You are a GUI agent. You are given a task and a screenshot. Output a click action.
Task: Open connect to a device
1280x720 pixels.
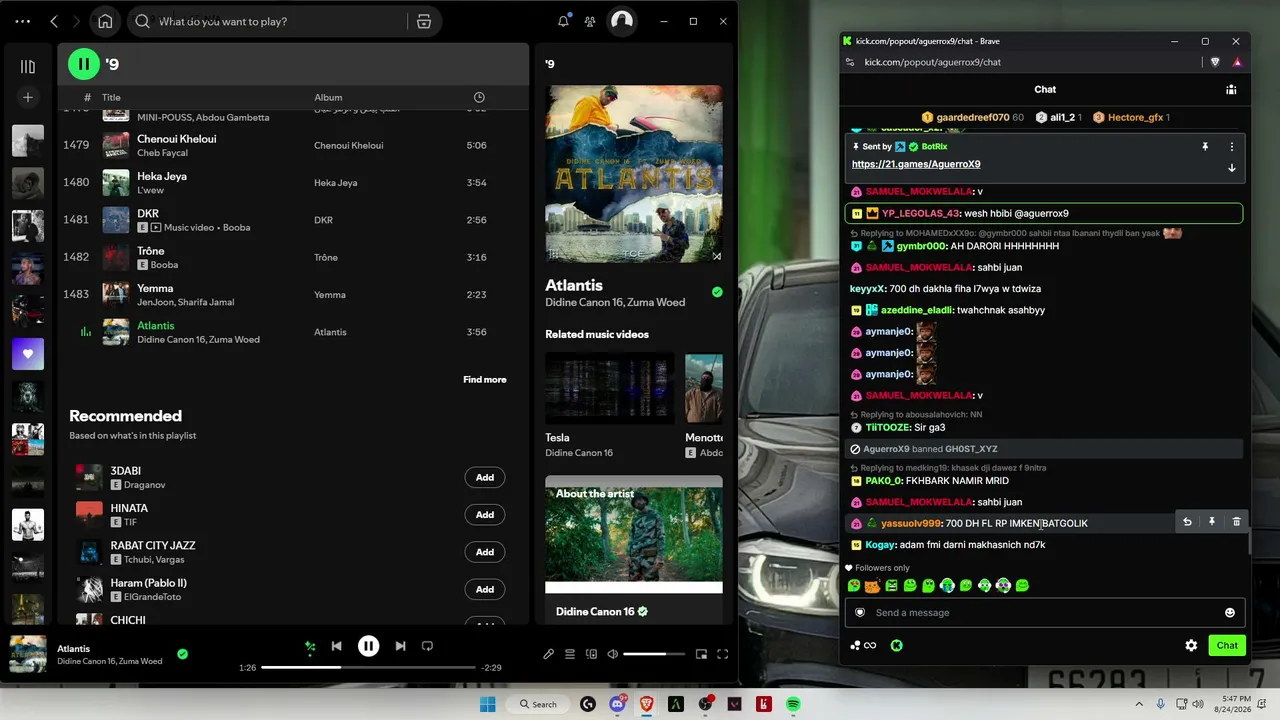(591, 654)
